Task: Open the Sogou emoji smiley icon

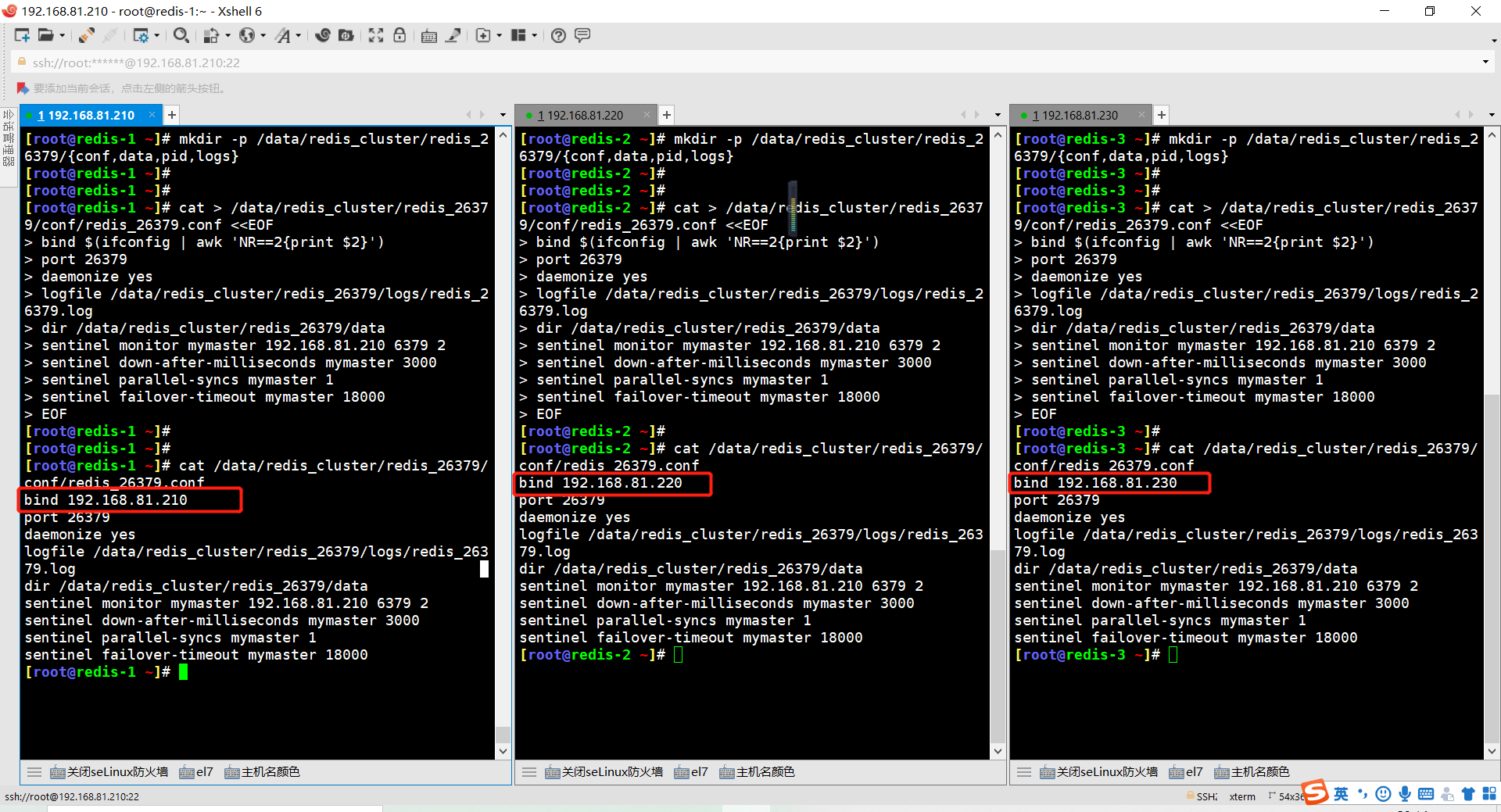Action: (x=1384, y=794)
